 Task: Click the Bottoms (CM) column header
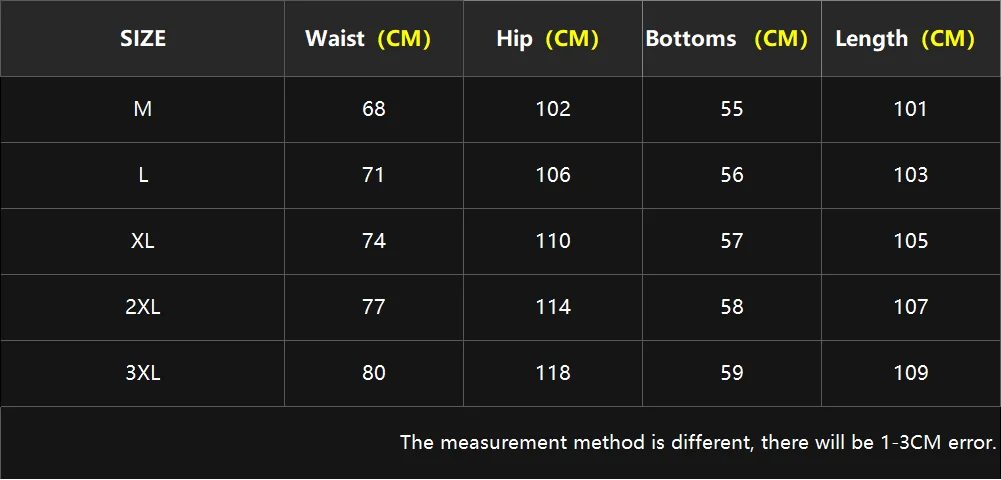[727, 39]
